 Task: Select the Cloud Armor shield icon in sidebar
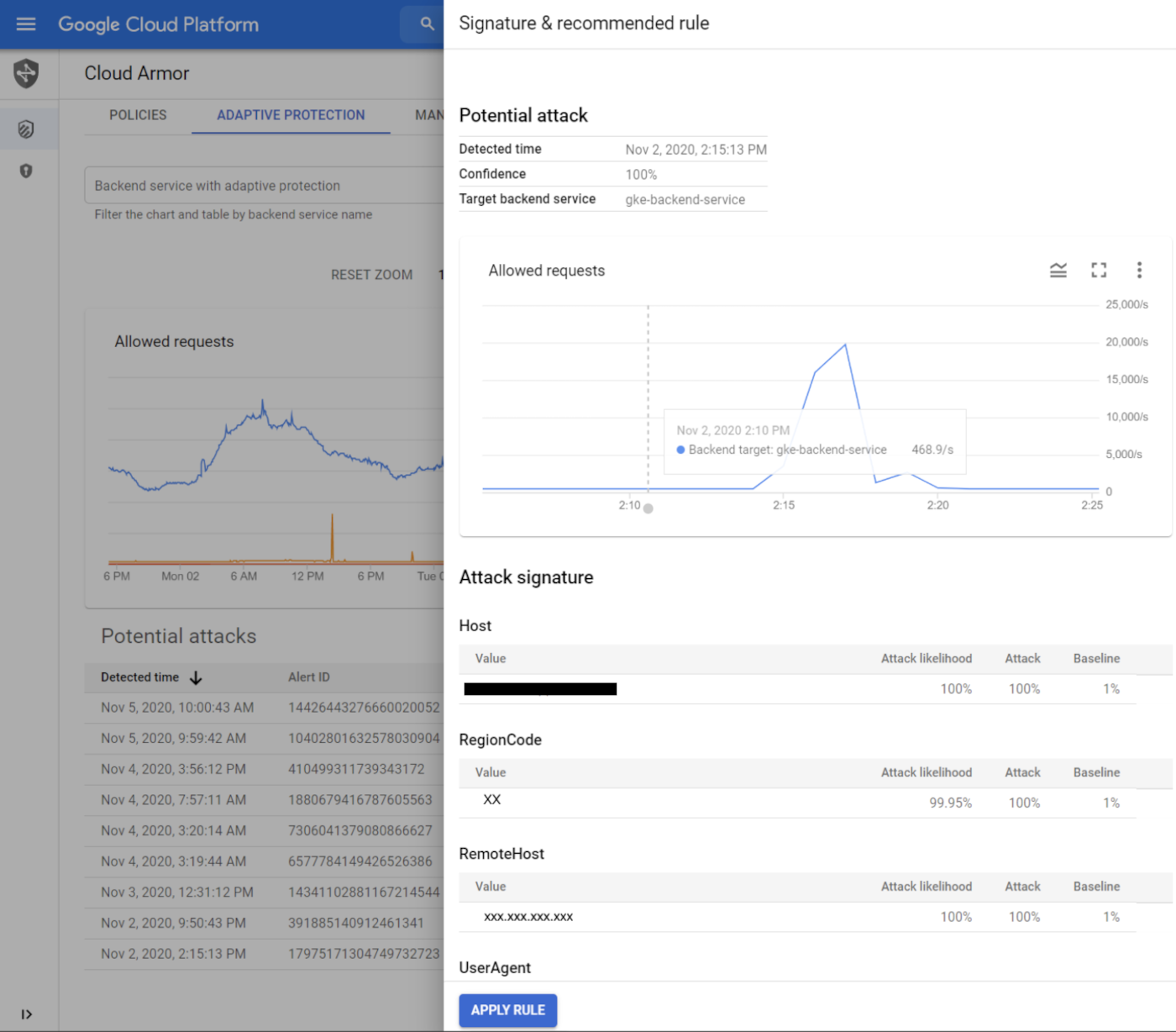coord(28,74)
